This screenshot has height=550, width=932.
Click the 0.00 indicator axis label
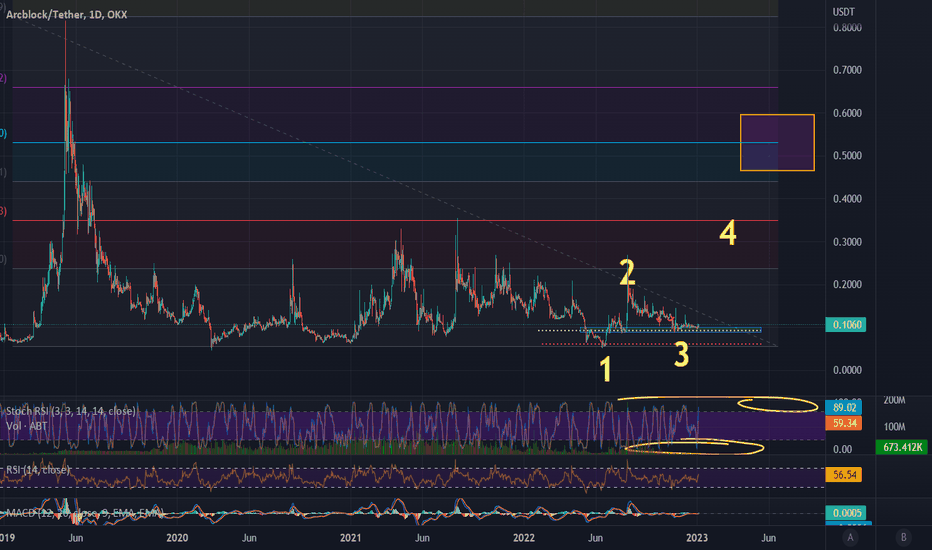click(x=842, y=449)
